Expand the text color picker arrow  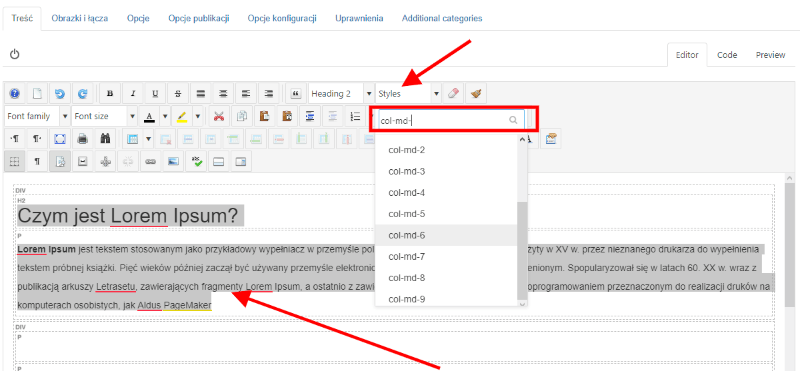click(x=165, y=116)
